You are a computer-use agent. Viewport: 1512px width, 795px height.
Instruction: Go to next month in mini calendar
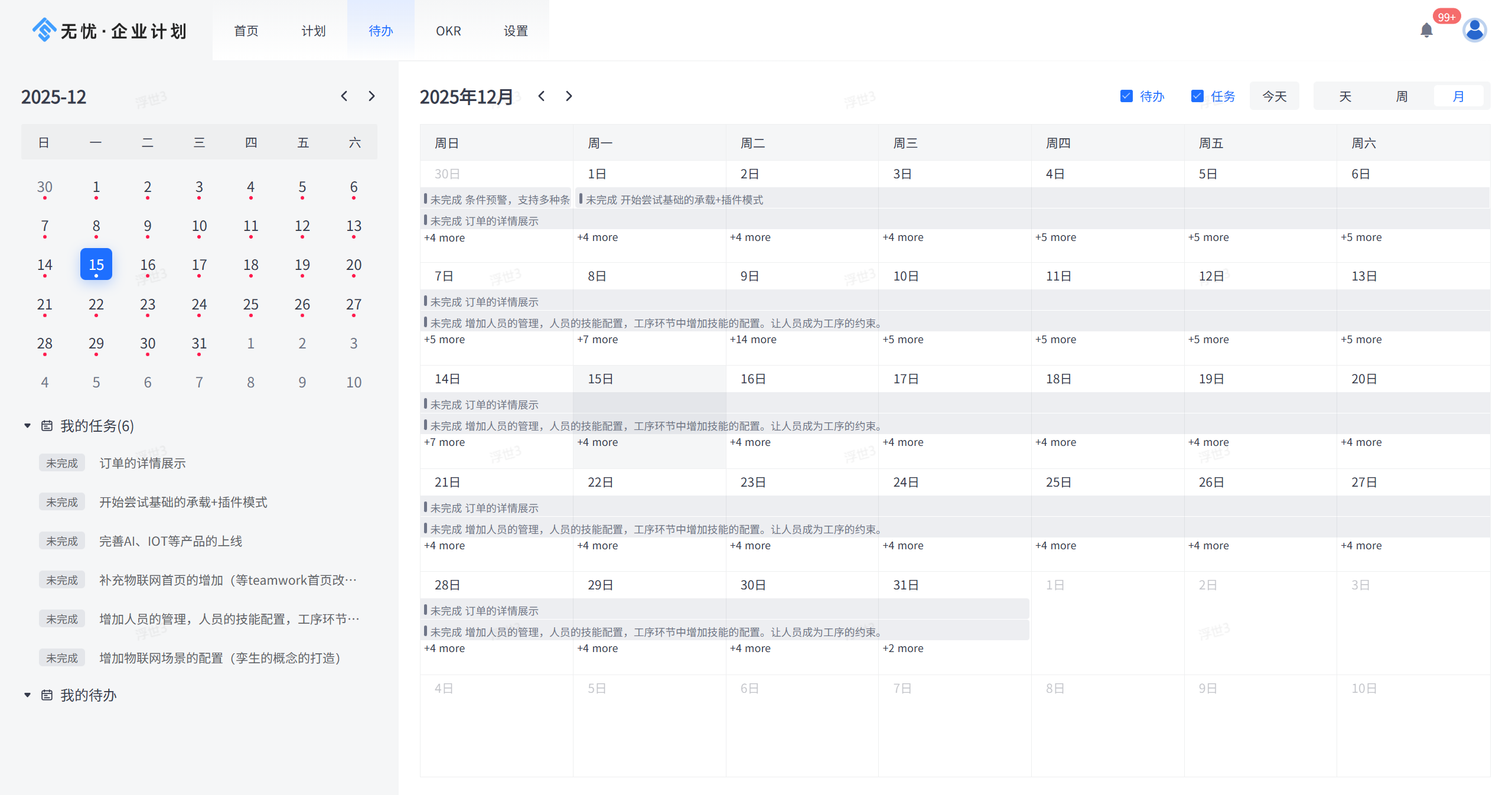pyautogui.click(x=372, y=96)
